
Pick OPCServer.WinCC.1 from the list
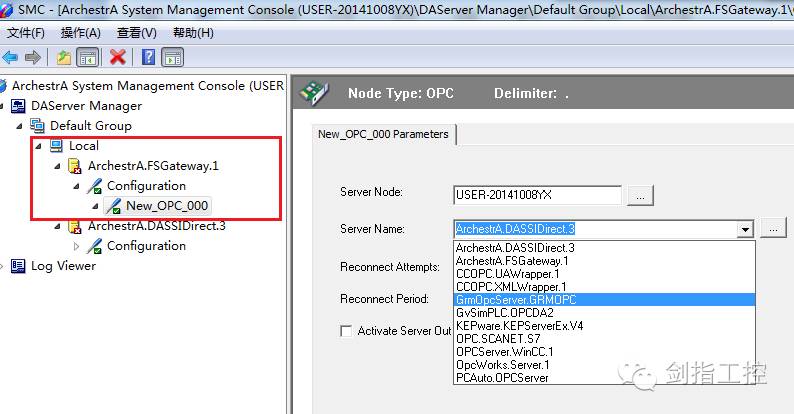click(604, 352)
